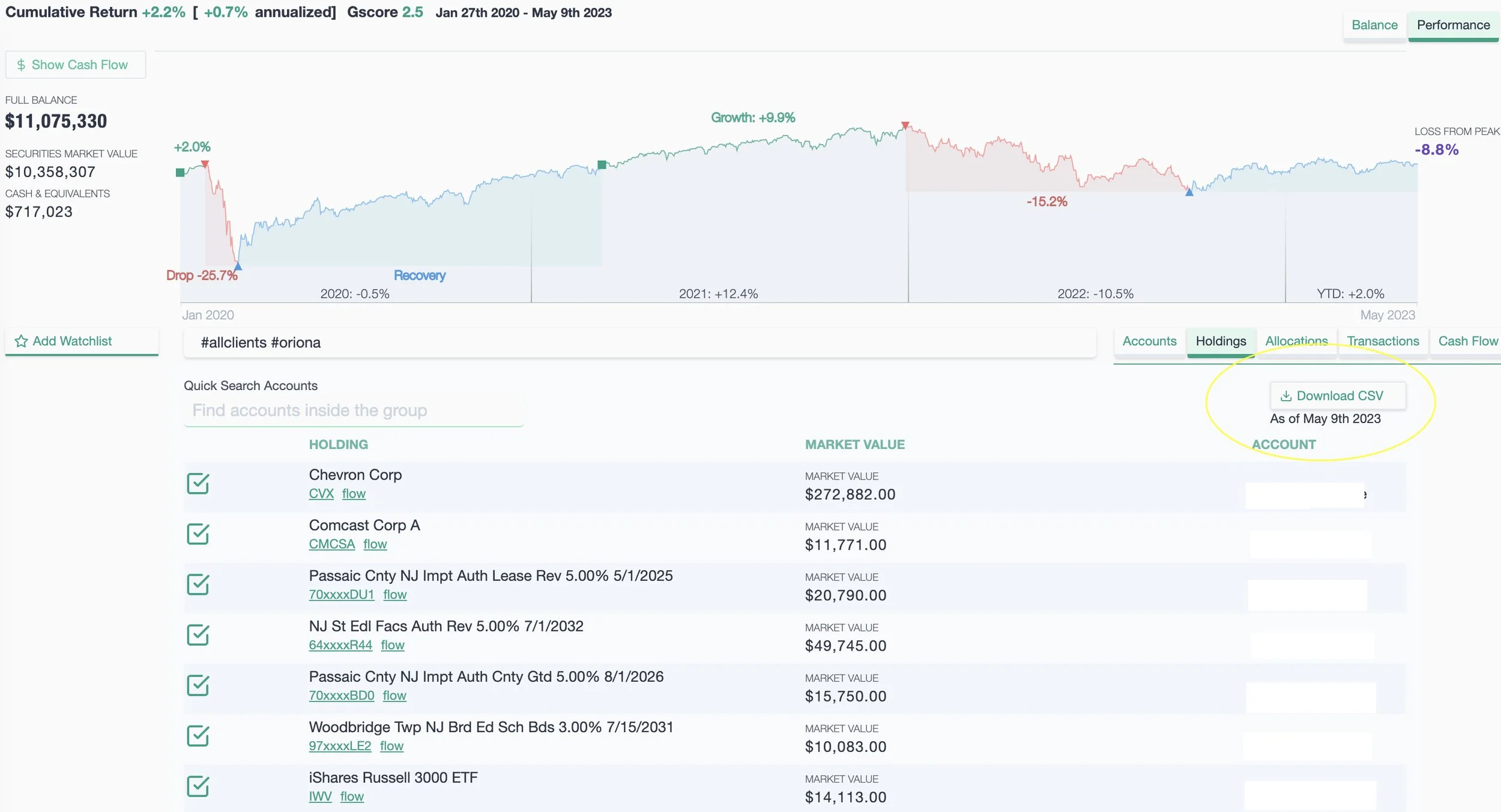
Task: Switch to the Balance view tab
Action: tap(1374, 25)
